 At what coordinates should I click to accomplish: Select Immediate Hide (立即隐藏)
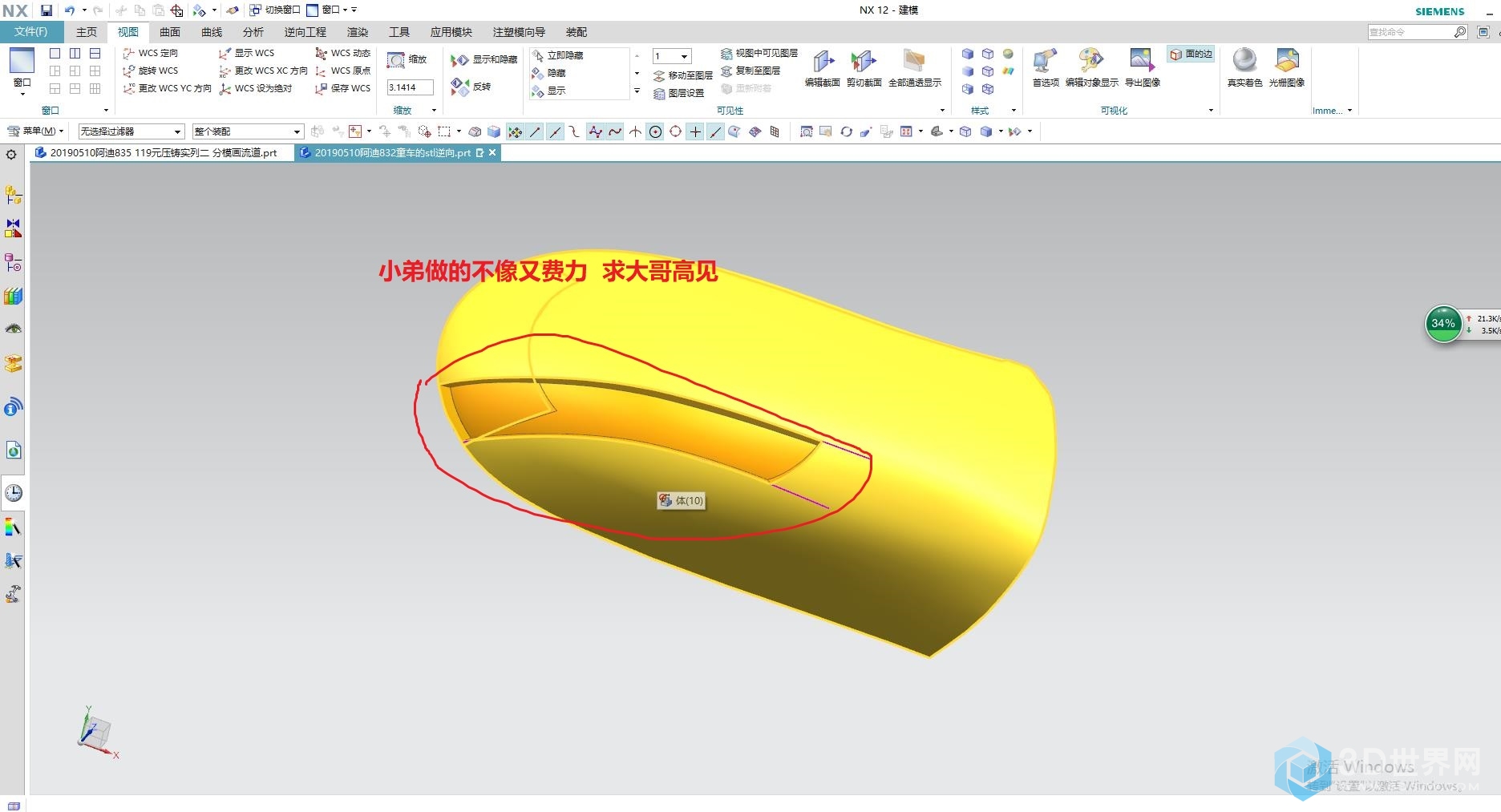pos(557,55)
